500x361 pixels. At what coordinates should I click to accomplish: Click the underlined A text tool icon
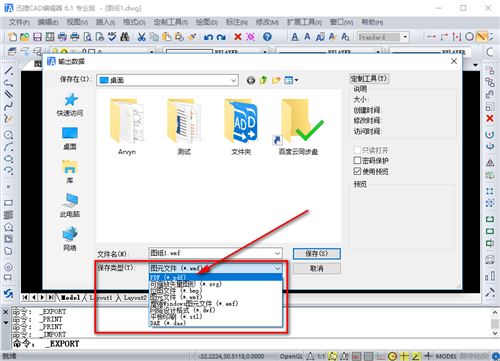[x=295, y=37]
